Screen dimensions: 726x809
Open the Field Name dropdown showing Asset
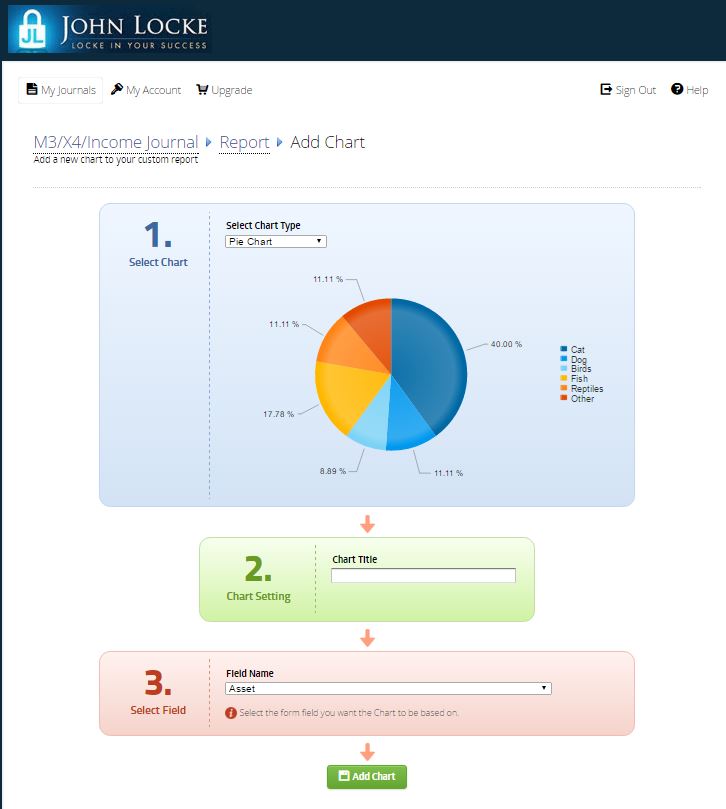click(x=388, y=688)
